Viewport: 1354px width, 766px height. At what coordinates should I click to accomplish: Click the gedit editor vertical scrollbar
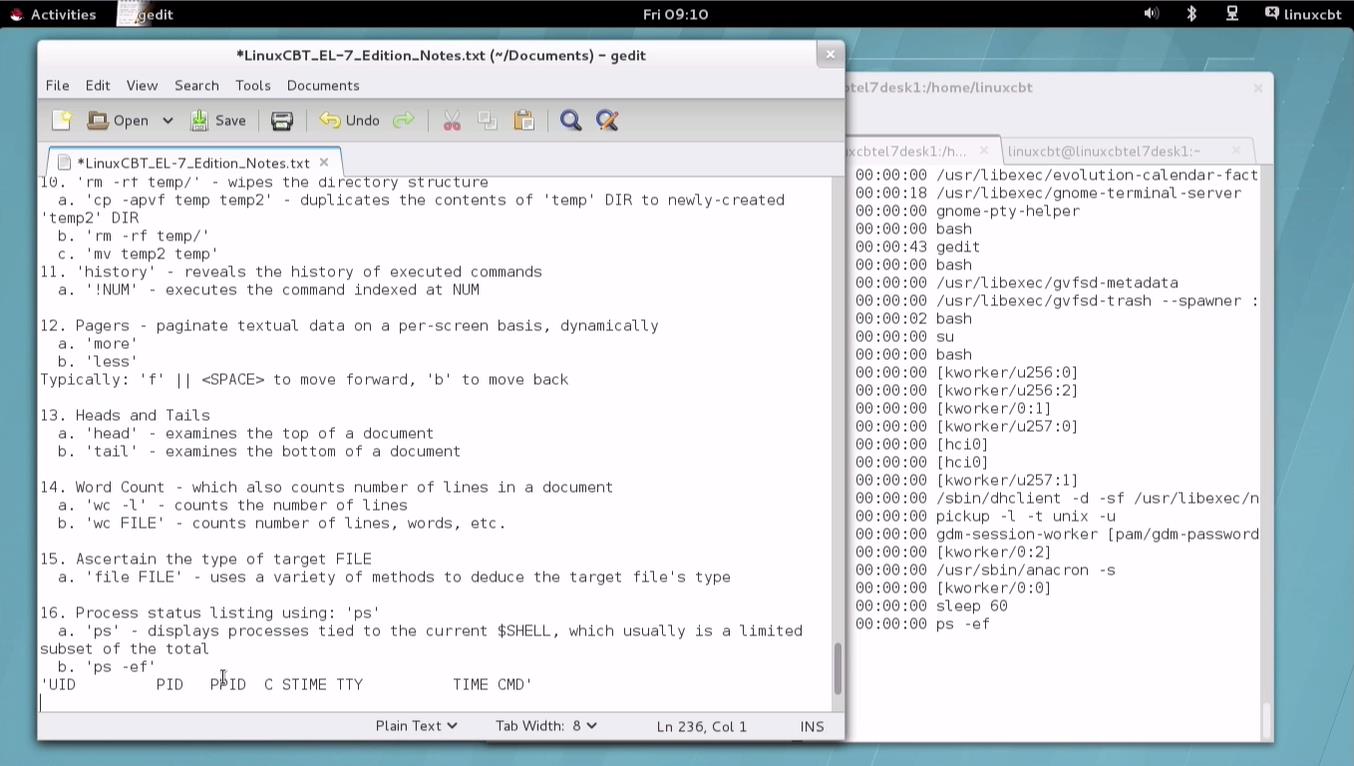point(837,668)
